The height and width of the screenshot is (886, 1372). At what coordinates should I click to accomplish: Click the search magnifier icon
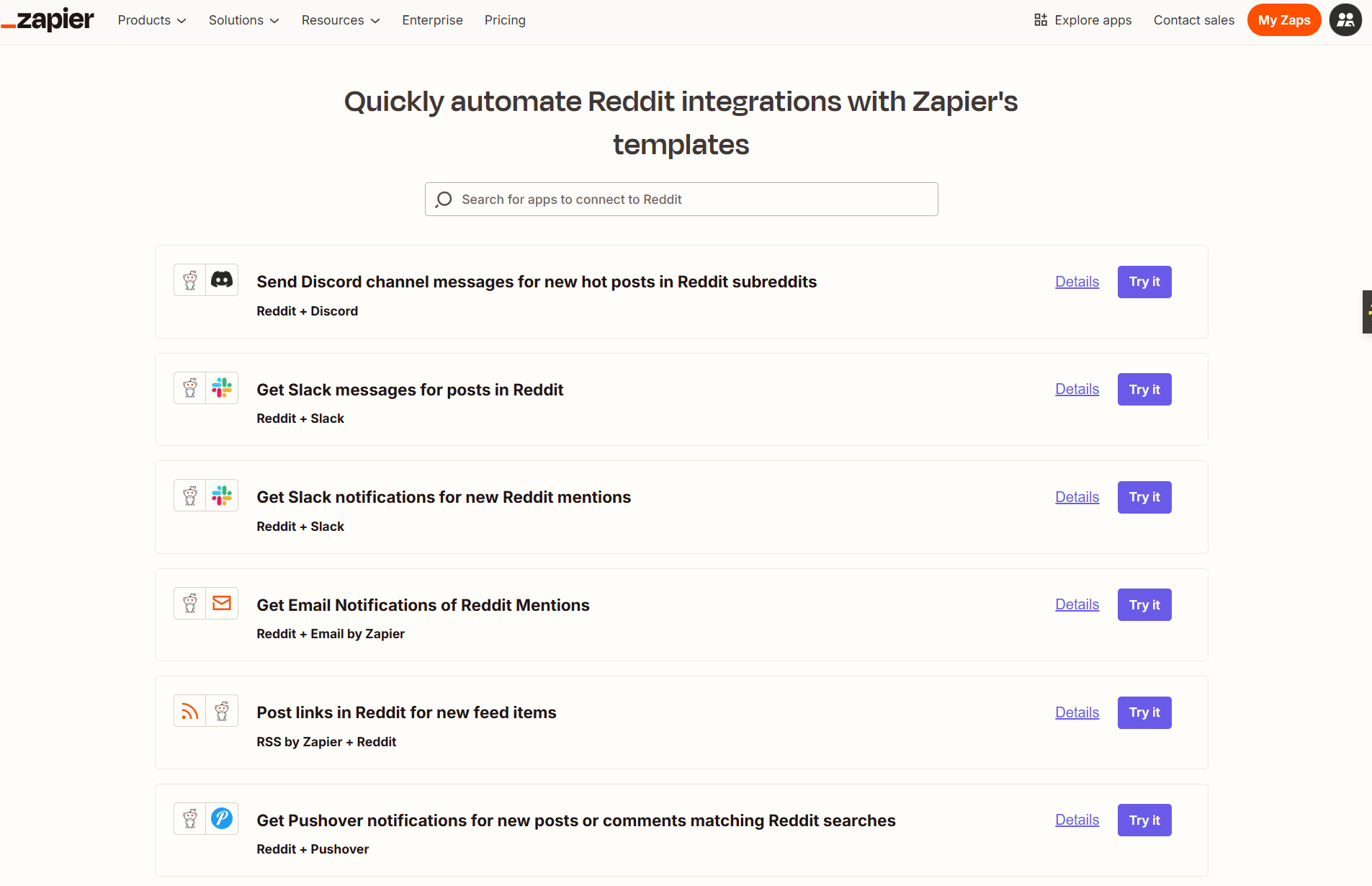point(444,200)
